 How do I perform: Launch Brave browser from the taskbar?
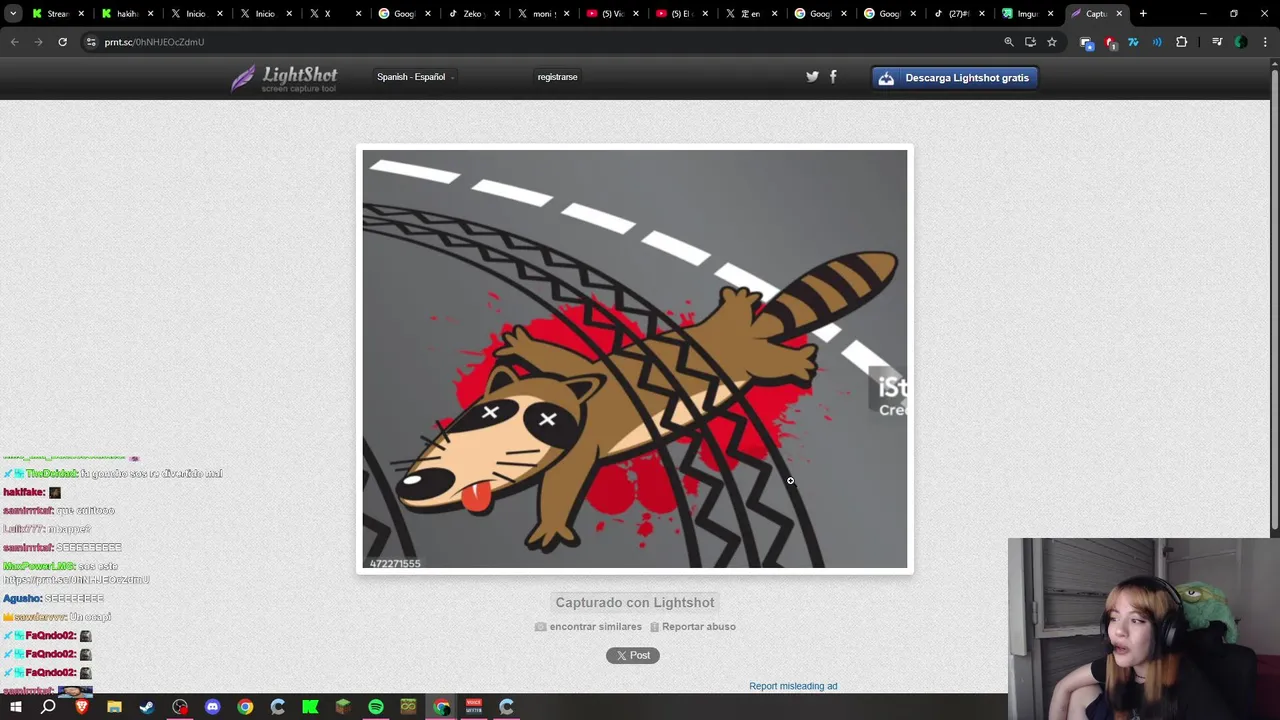pyautogui.click(x=81, y=707)
